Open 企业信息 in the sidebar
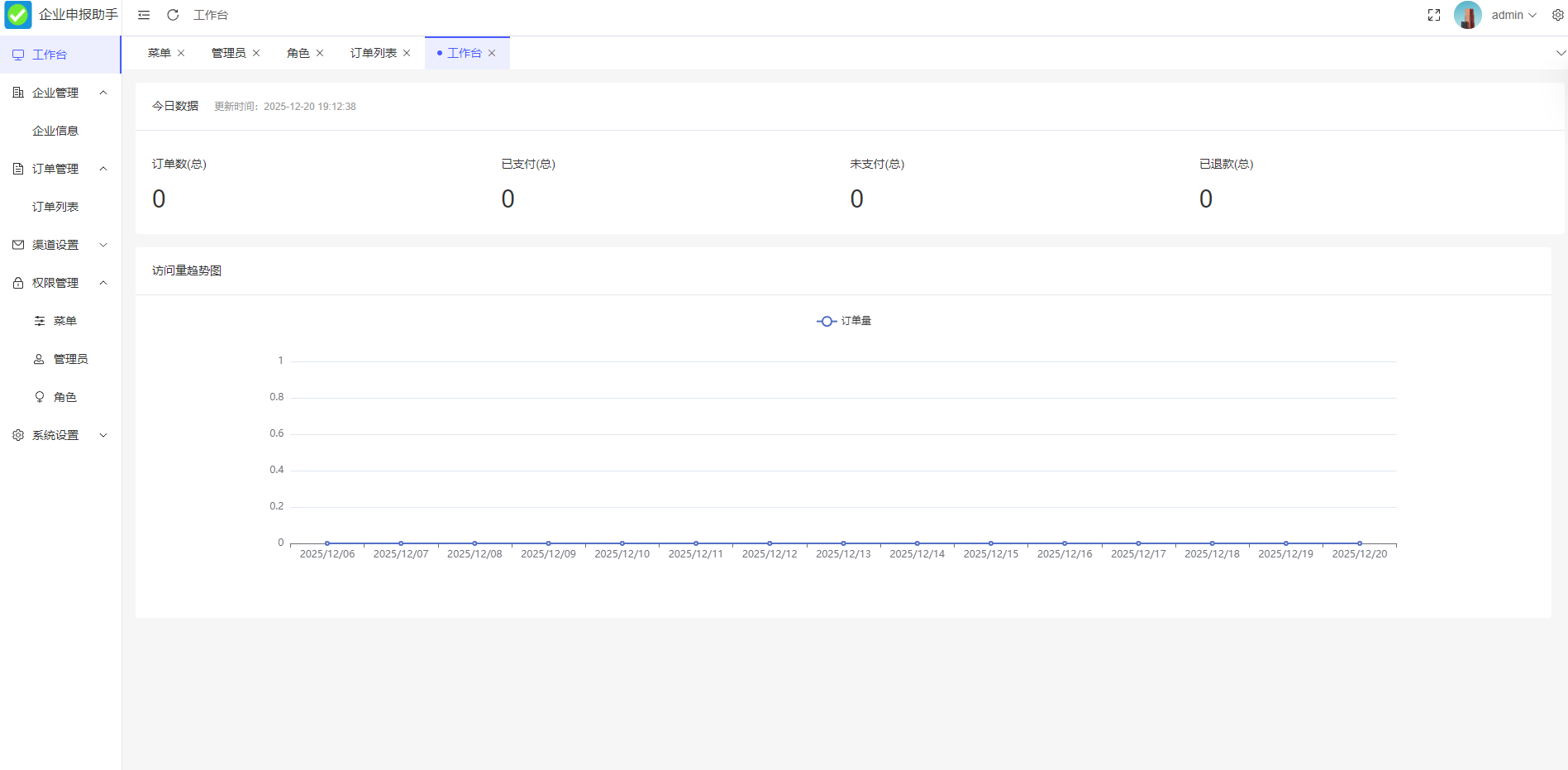The height and width of the screenshot is (770, 1568). (55, 131)
